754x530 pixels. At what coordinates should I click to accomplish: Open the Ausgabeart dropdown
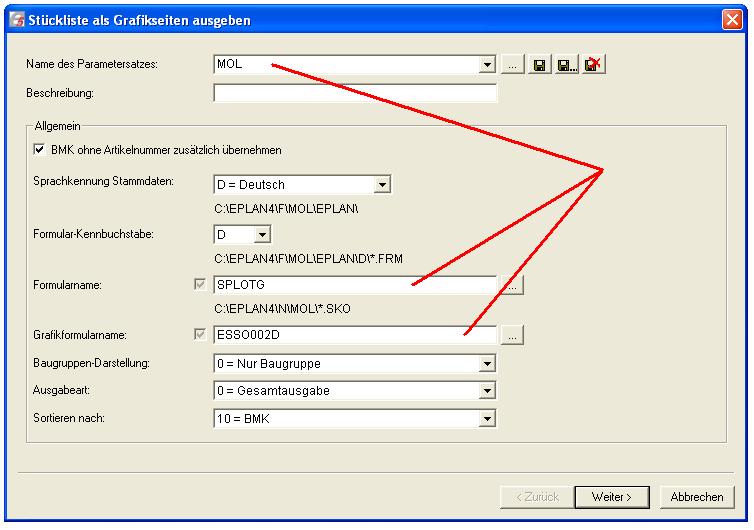click(487, 391)
